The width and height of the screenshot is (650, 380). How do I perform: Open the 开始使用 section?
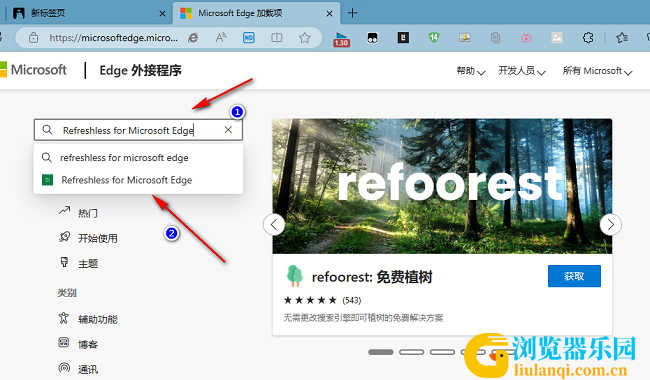click(98, 238)
